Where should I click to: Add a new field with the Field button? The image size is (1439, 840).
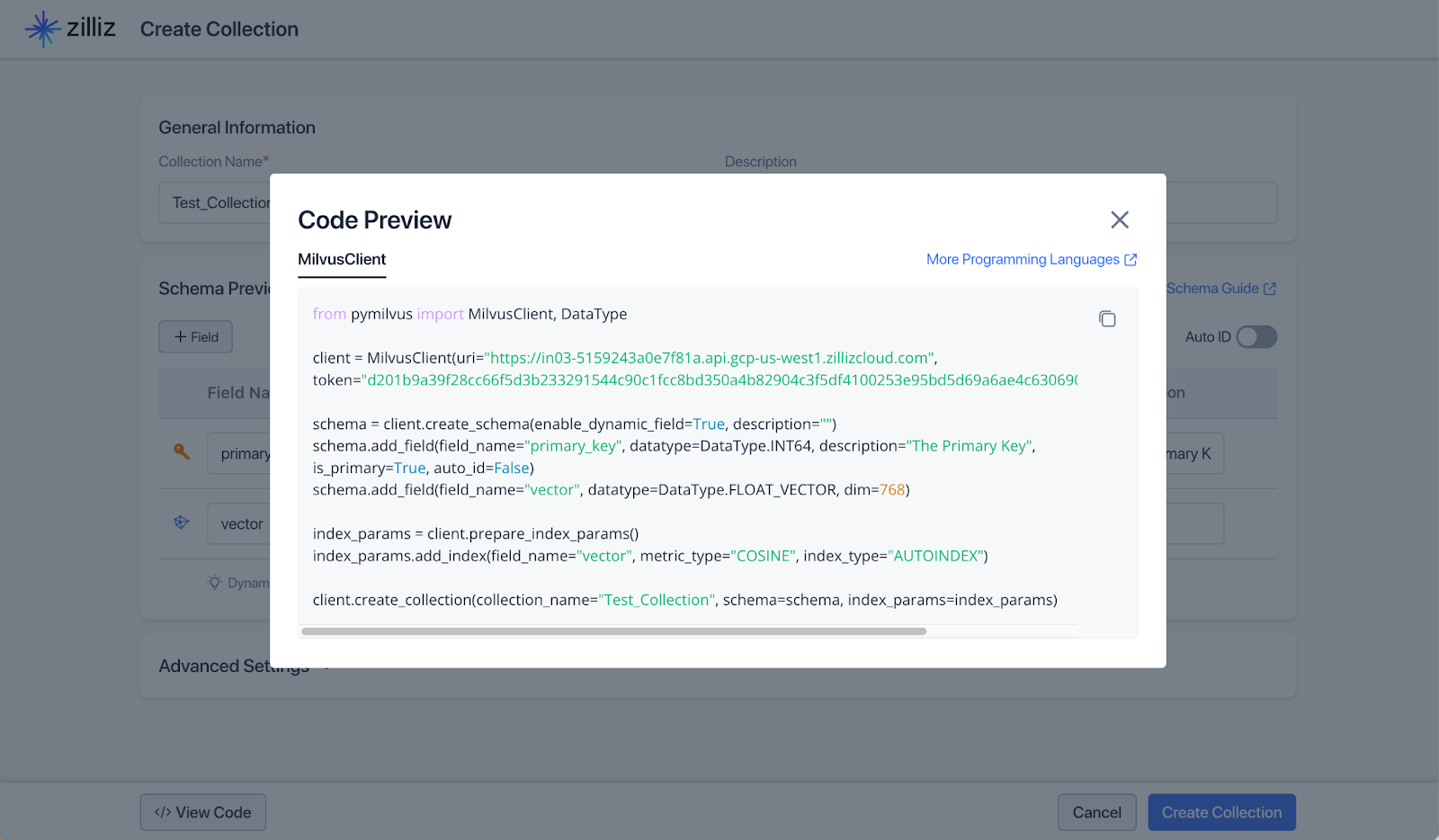tap(195, 336)
